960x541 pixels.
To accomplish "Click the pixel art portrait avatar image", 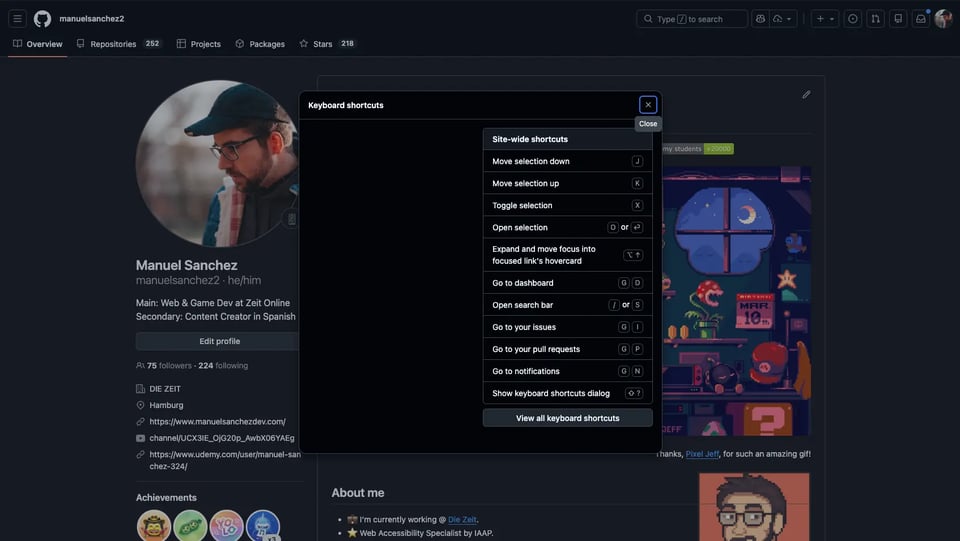I will coord(754,507).
